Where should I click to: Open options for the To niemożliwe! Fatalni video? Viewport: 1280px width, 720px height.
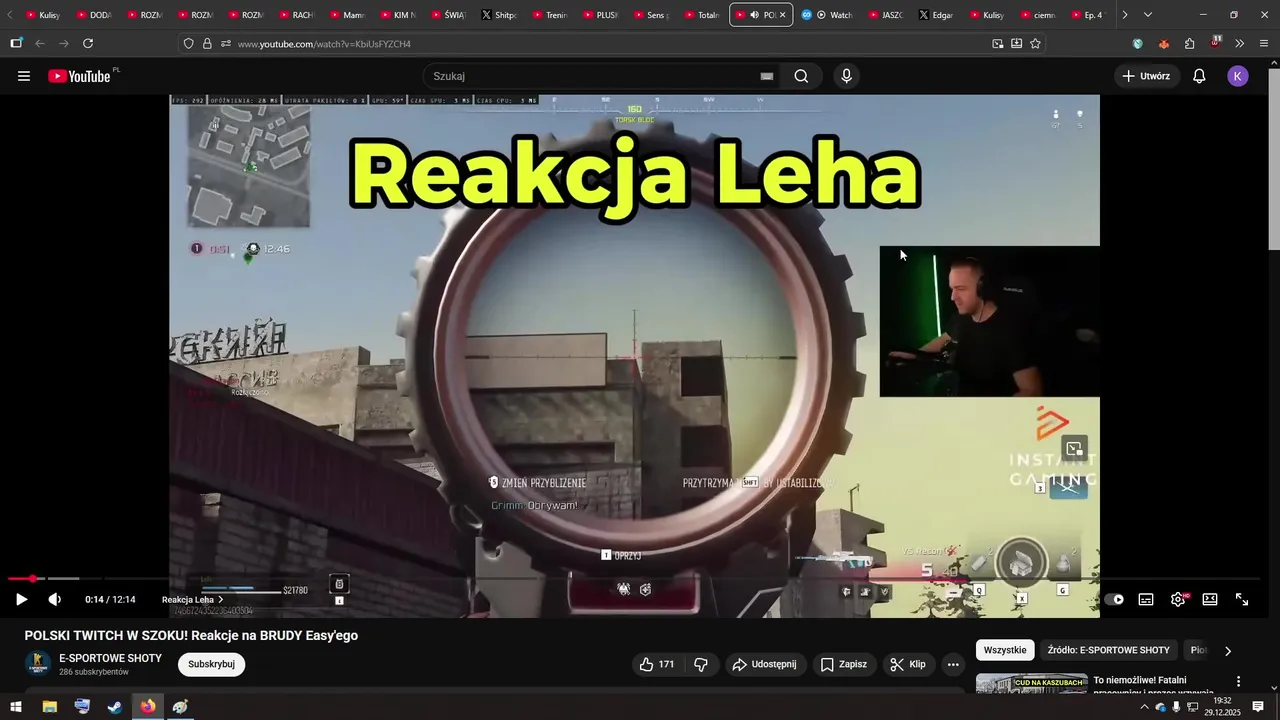point(1239,682)
